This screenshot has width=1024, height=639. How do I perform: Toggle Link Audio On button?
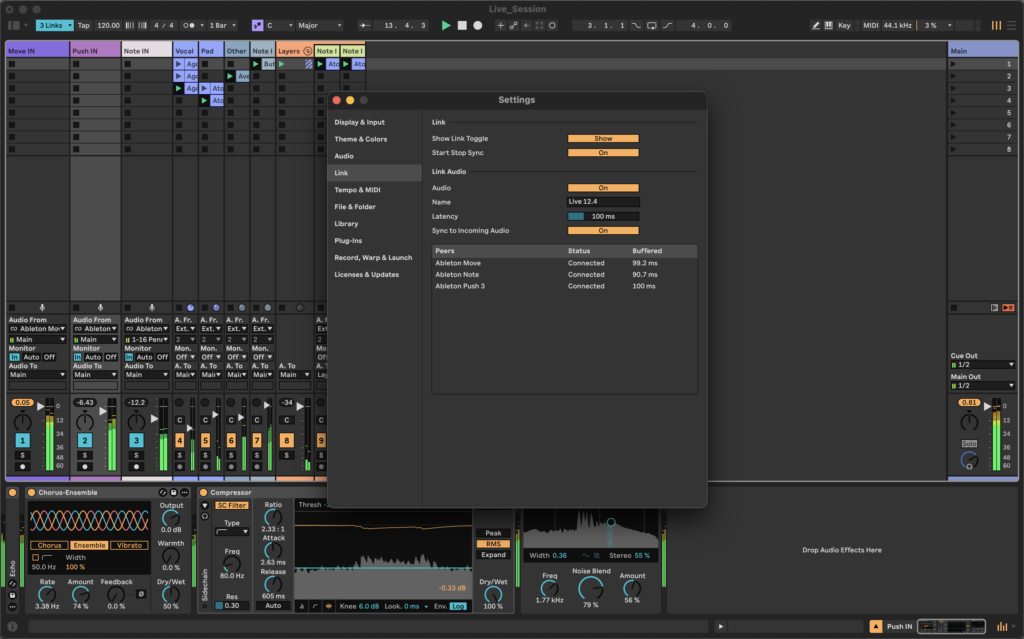point(603,188)
